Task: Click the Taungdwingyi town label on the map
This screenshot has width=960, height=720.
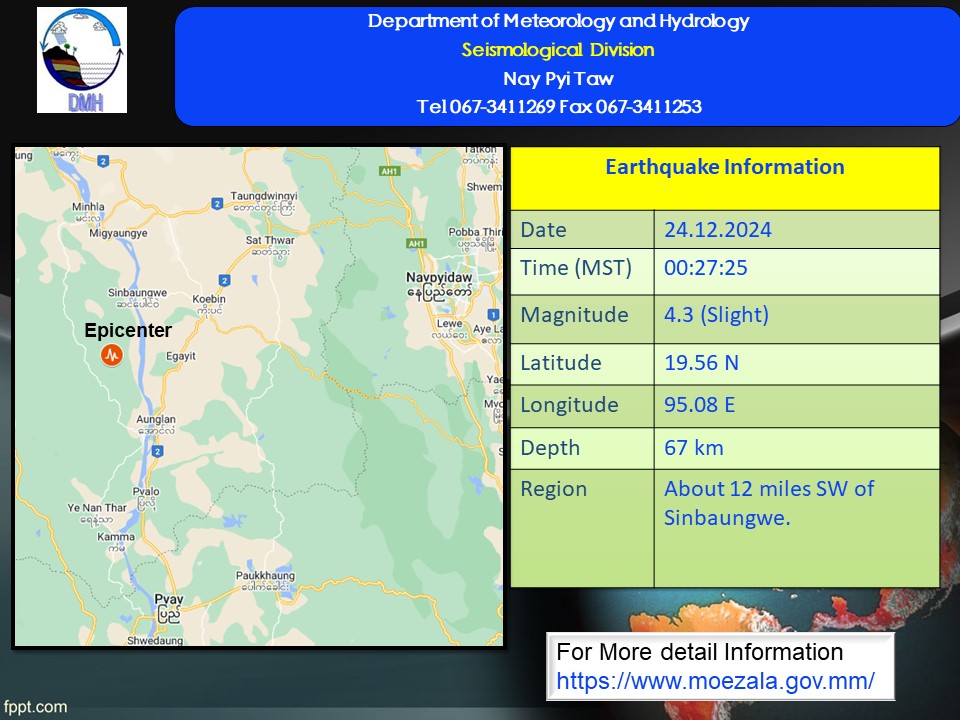Action: pos(264,196)
